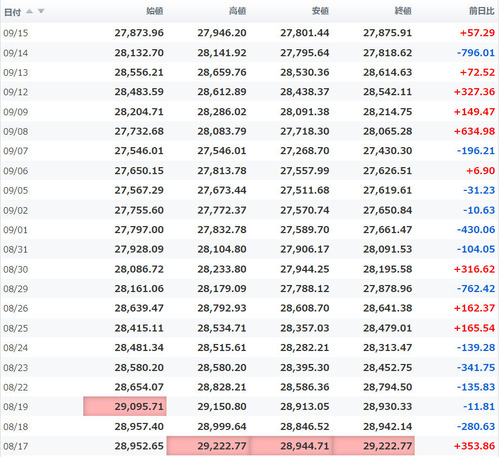Select the 08/23 date cell

click(16, 368)
